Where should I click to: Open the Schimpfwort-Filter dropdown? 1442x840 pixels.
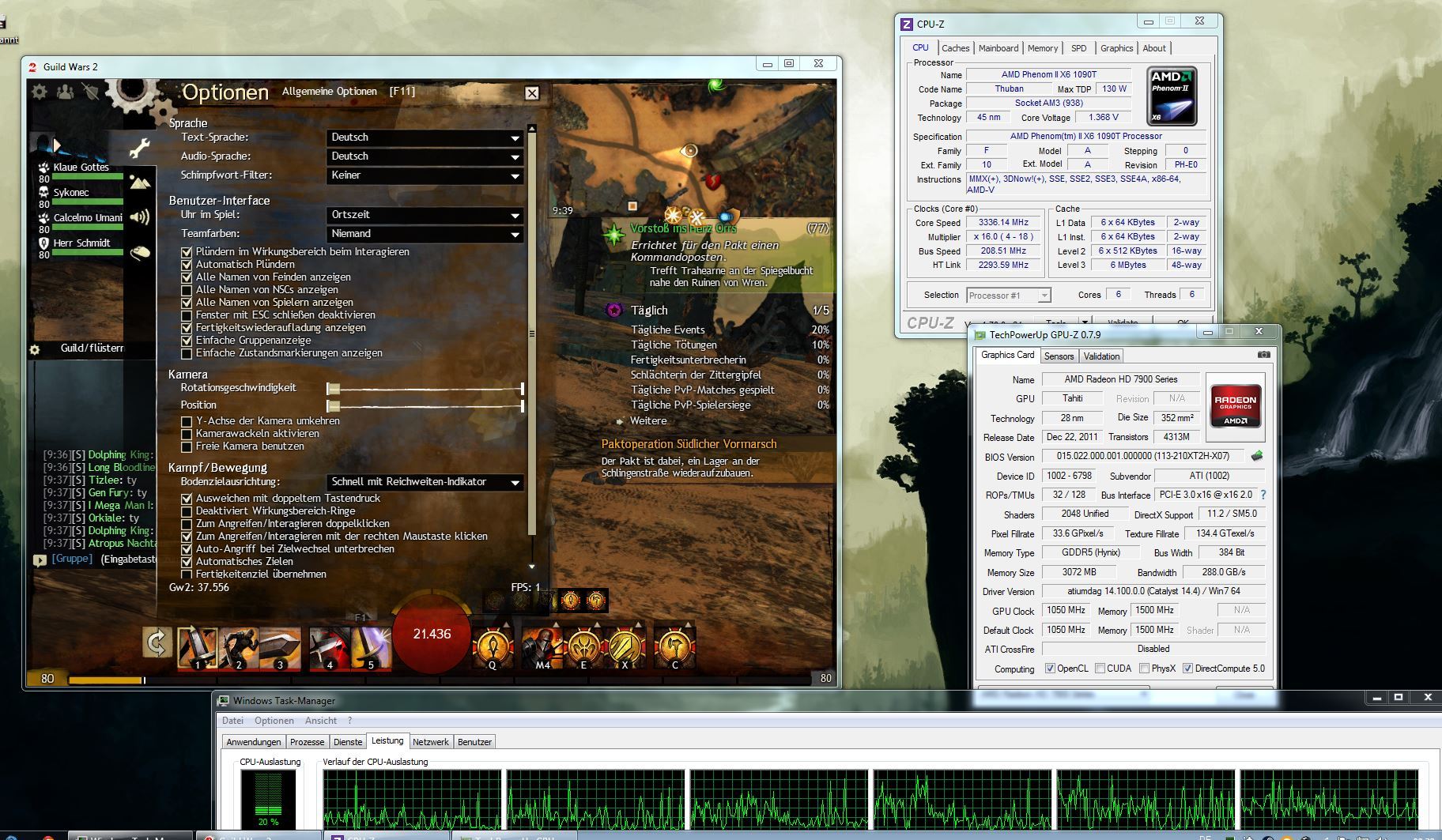tap(425, 175)
